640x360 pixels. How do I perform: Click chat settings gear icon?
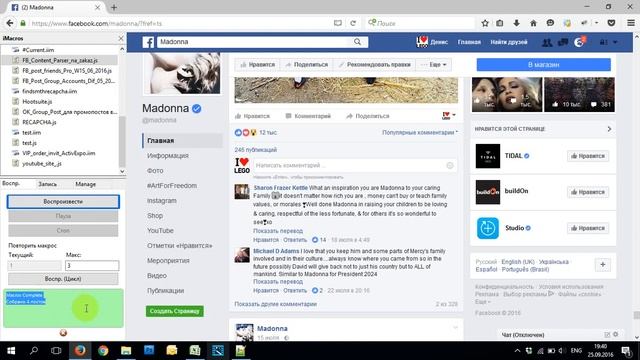click(616, 334)
